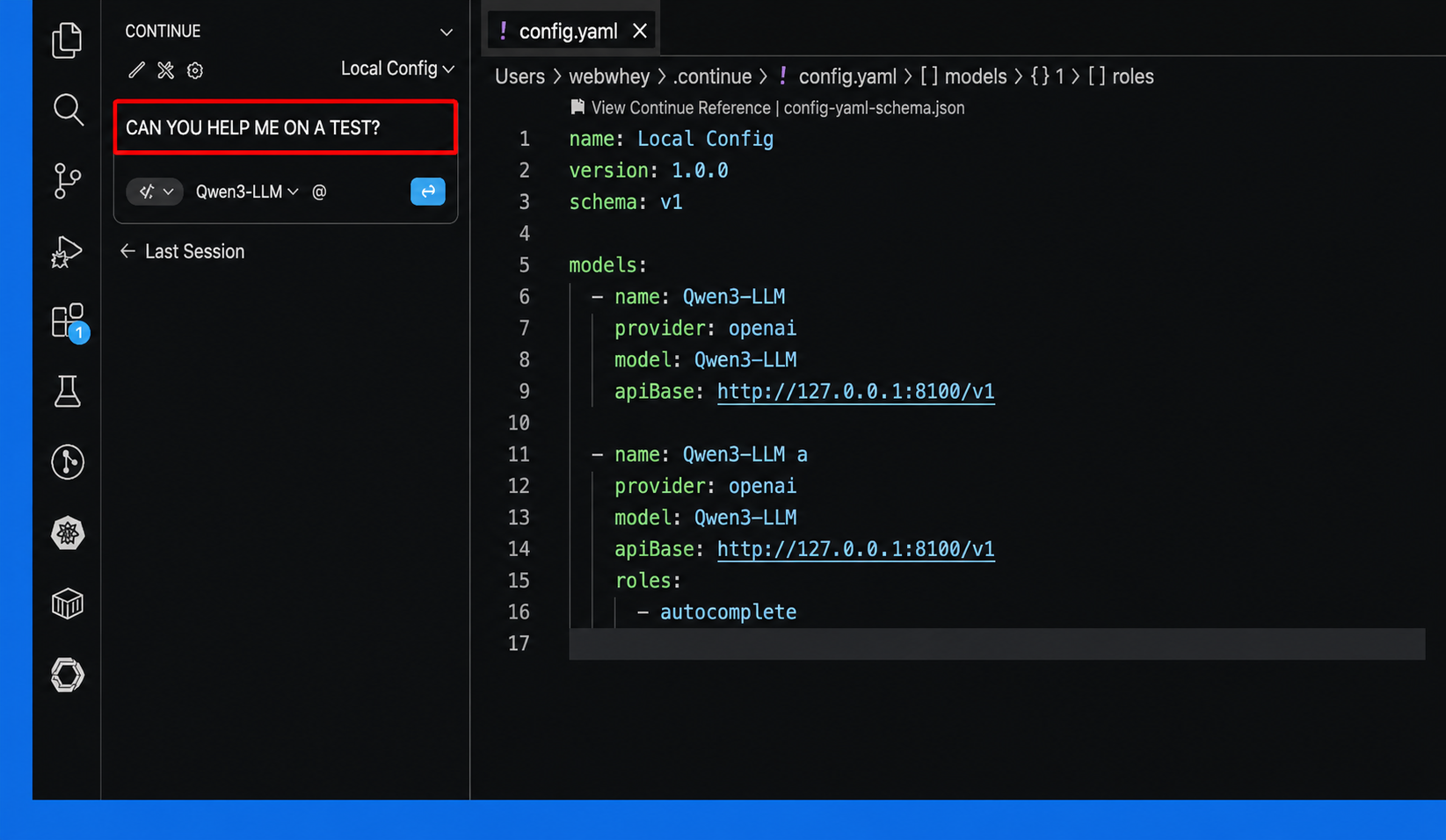Close the config.yaml tab
1446x840 pixels.
point(640,31)
